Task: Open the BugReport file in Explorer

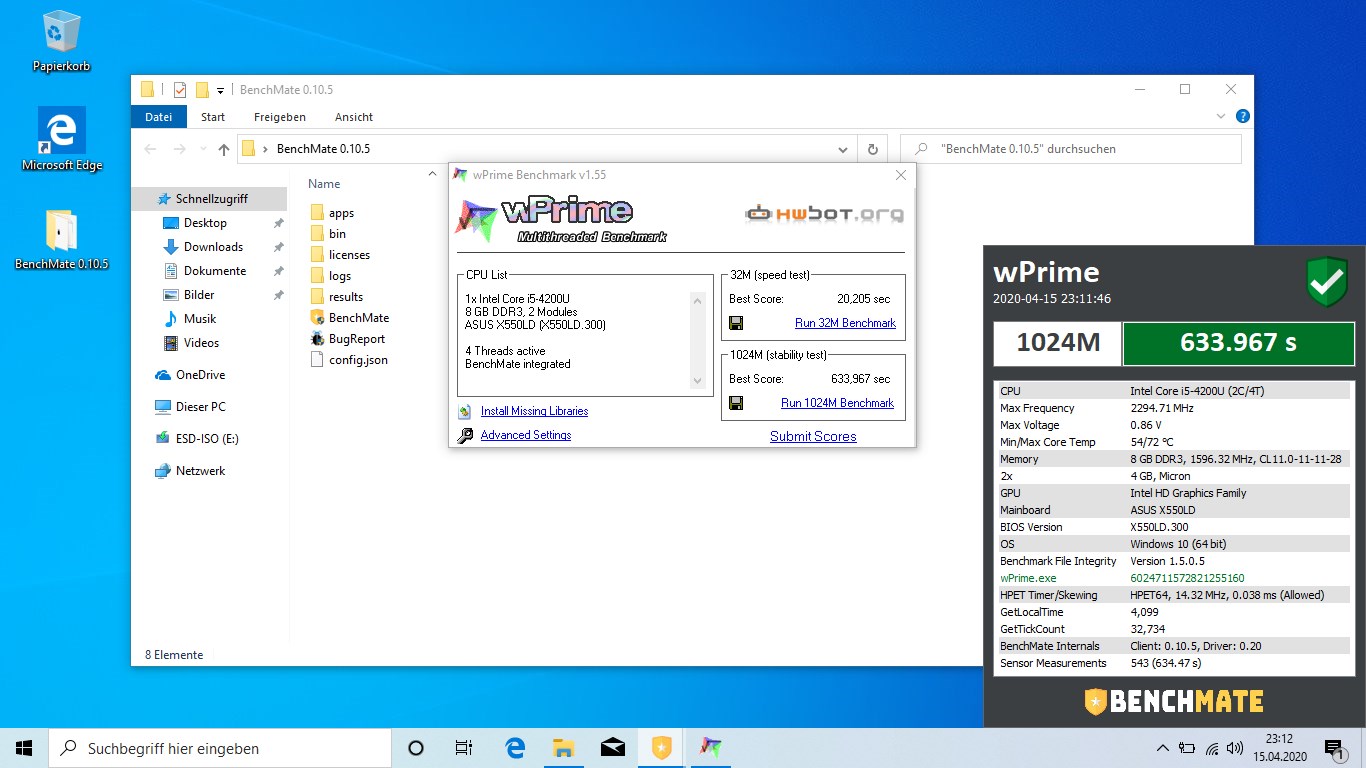Action: pyautogui.click(x=347, y=339)
